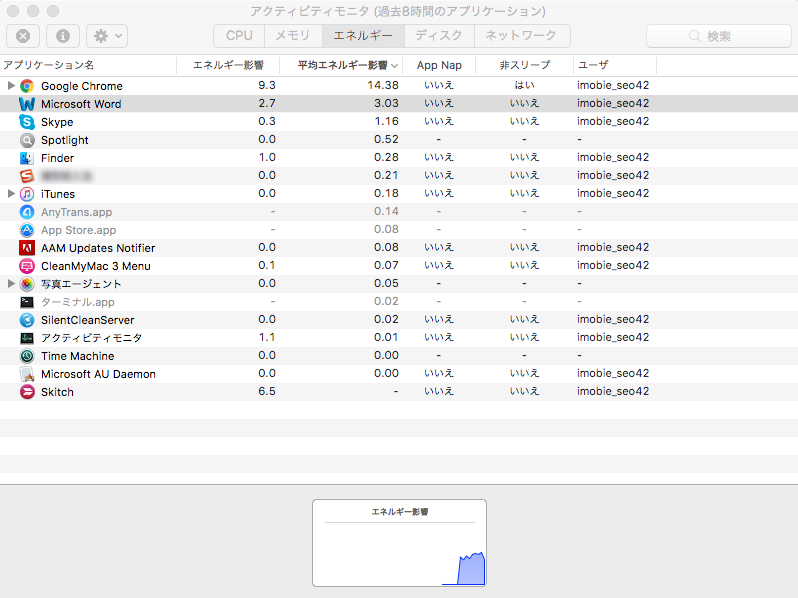Click the Microsoft AU Daemon icon
Viewport: 798px width, 598px height.
coord(27,374)
